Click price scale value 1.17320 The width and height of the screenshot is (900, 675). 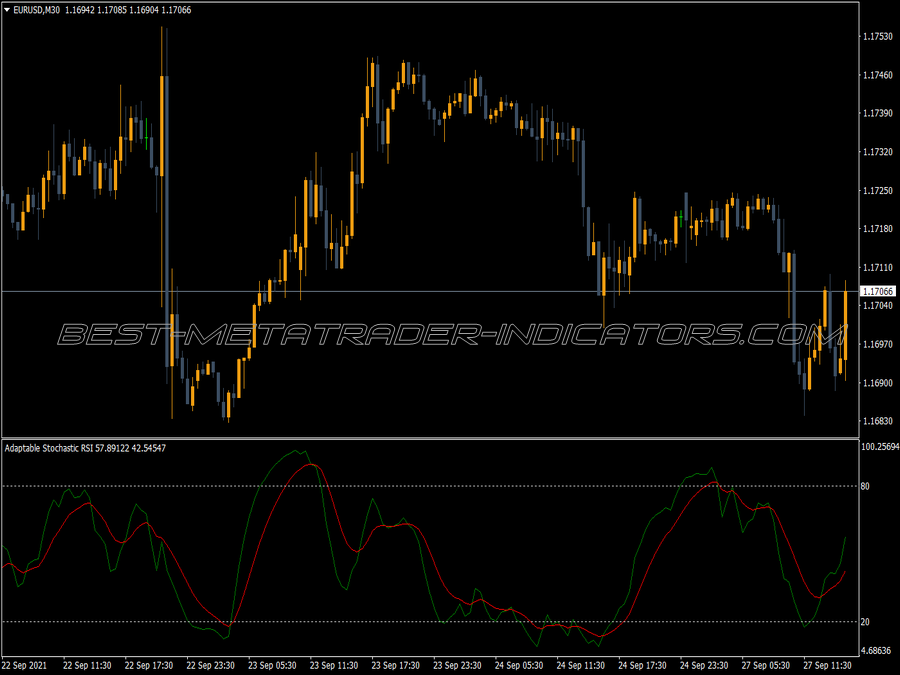[878, 152]
